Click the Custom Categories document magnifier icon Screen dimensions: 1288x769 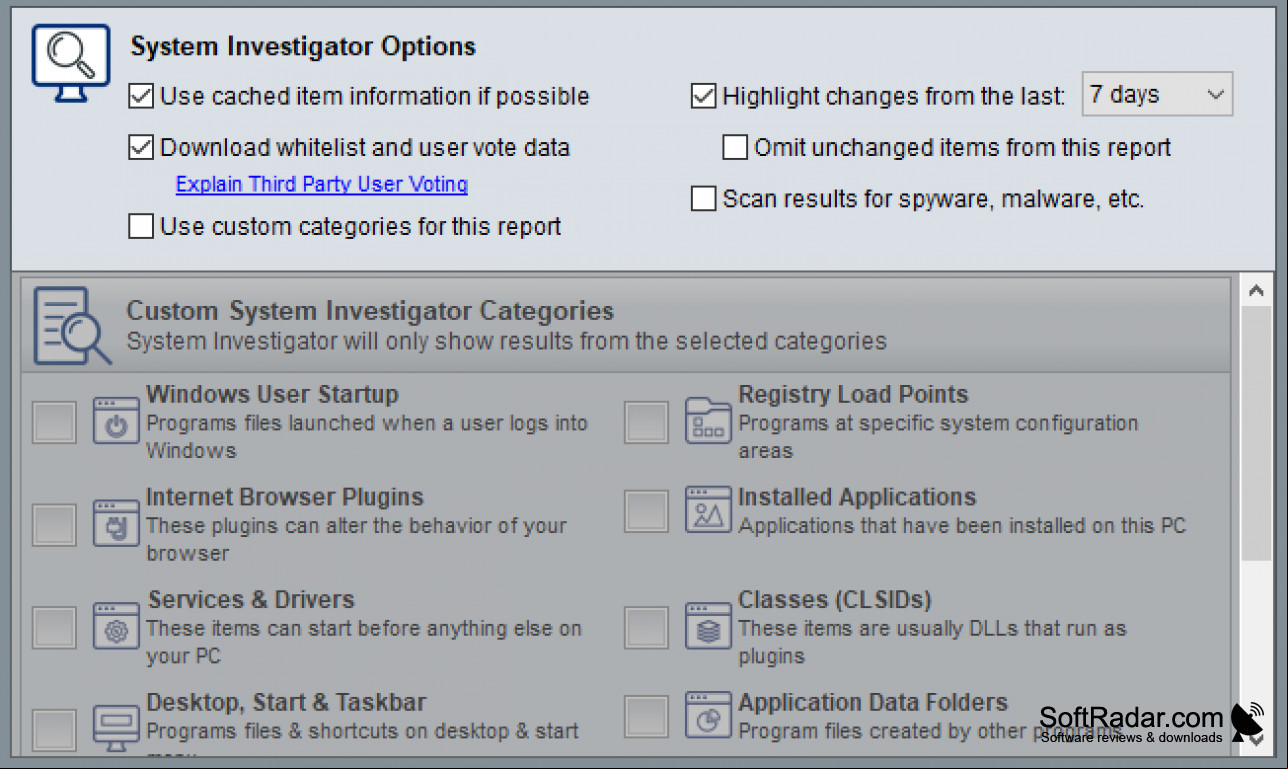(72, 326)
